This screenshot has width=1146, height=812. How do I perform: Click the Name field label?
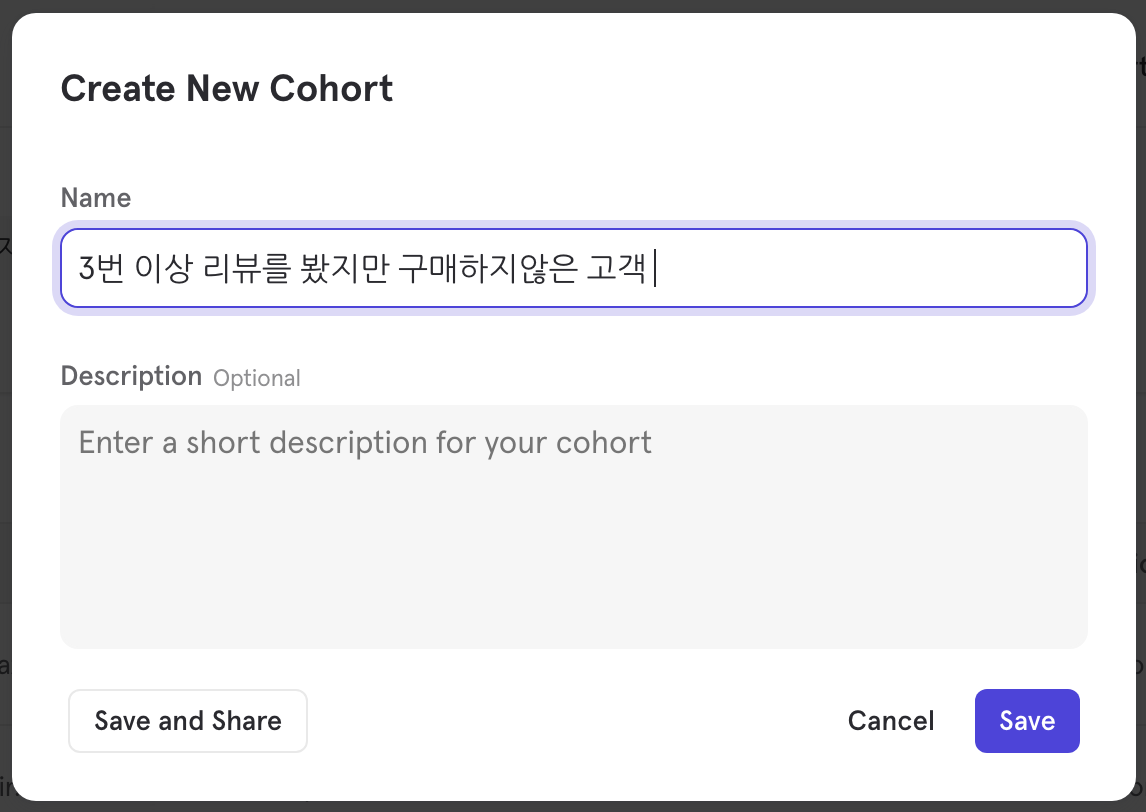pyautogui.click(x=96, y=197)
